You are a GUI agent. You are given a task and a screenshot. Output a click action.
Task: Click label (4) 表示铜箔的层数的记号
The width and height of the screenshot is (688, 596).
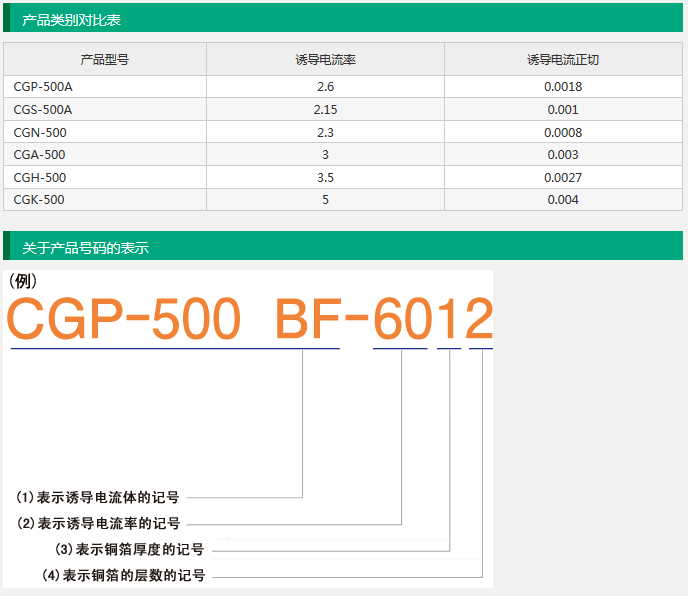pos(124,576)
